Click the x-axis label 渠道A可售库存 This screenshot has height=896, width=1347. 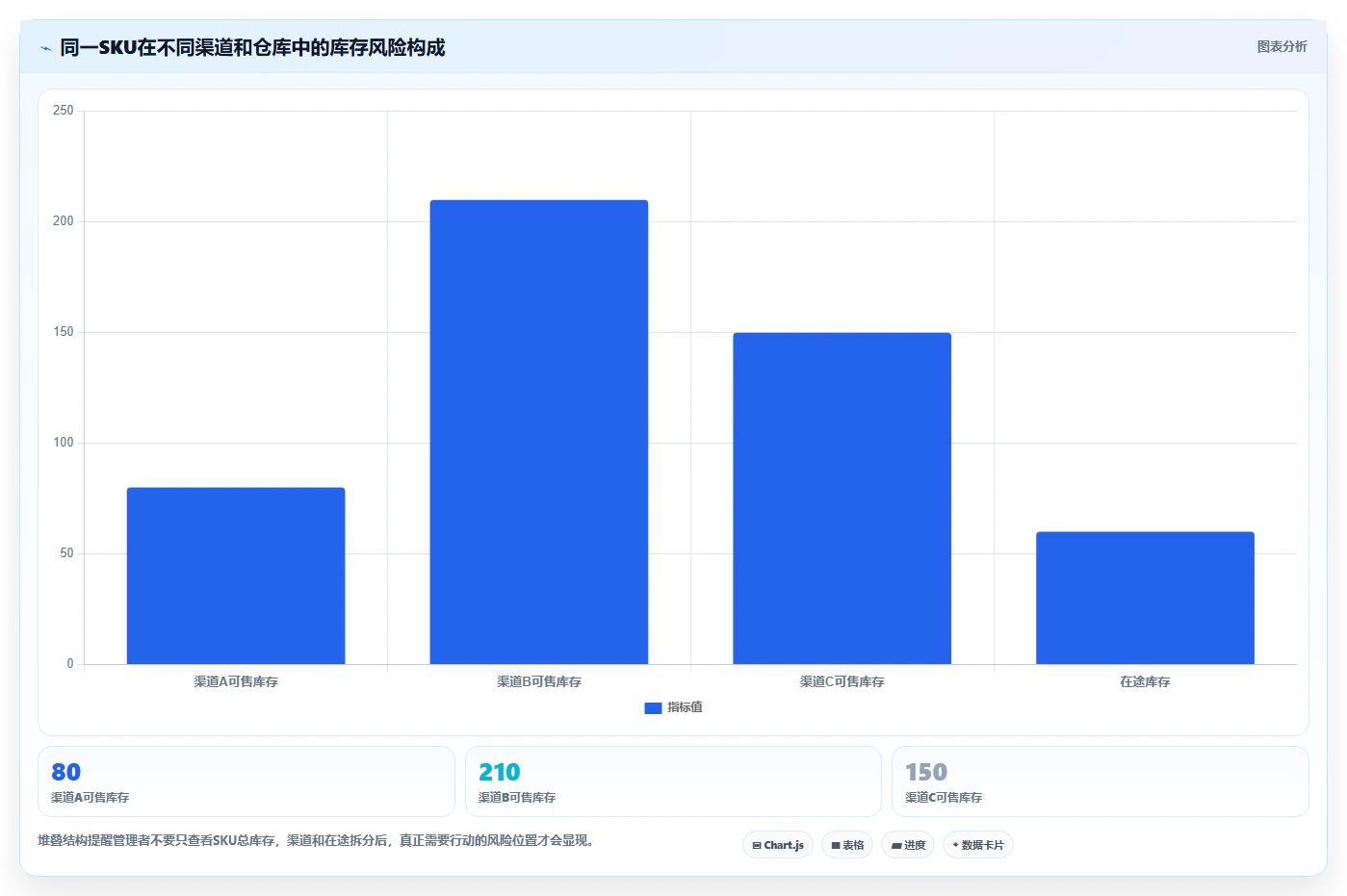236,681
